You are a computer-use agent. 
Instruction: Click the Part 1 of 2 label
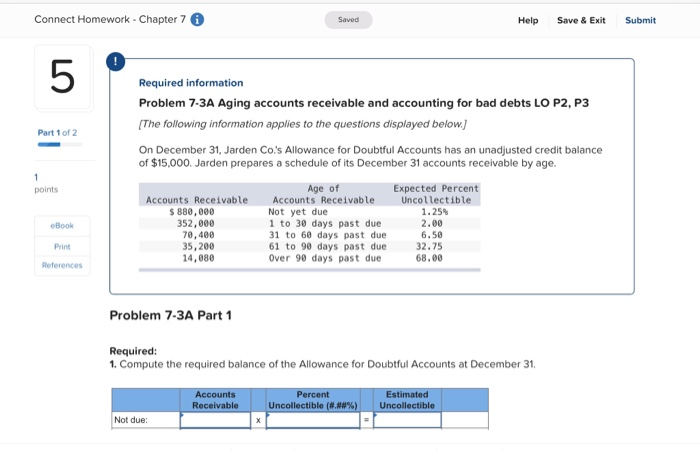coord(57,133)
